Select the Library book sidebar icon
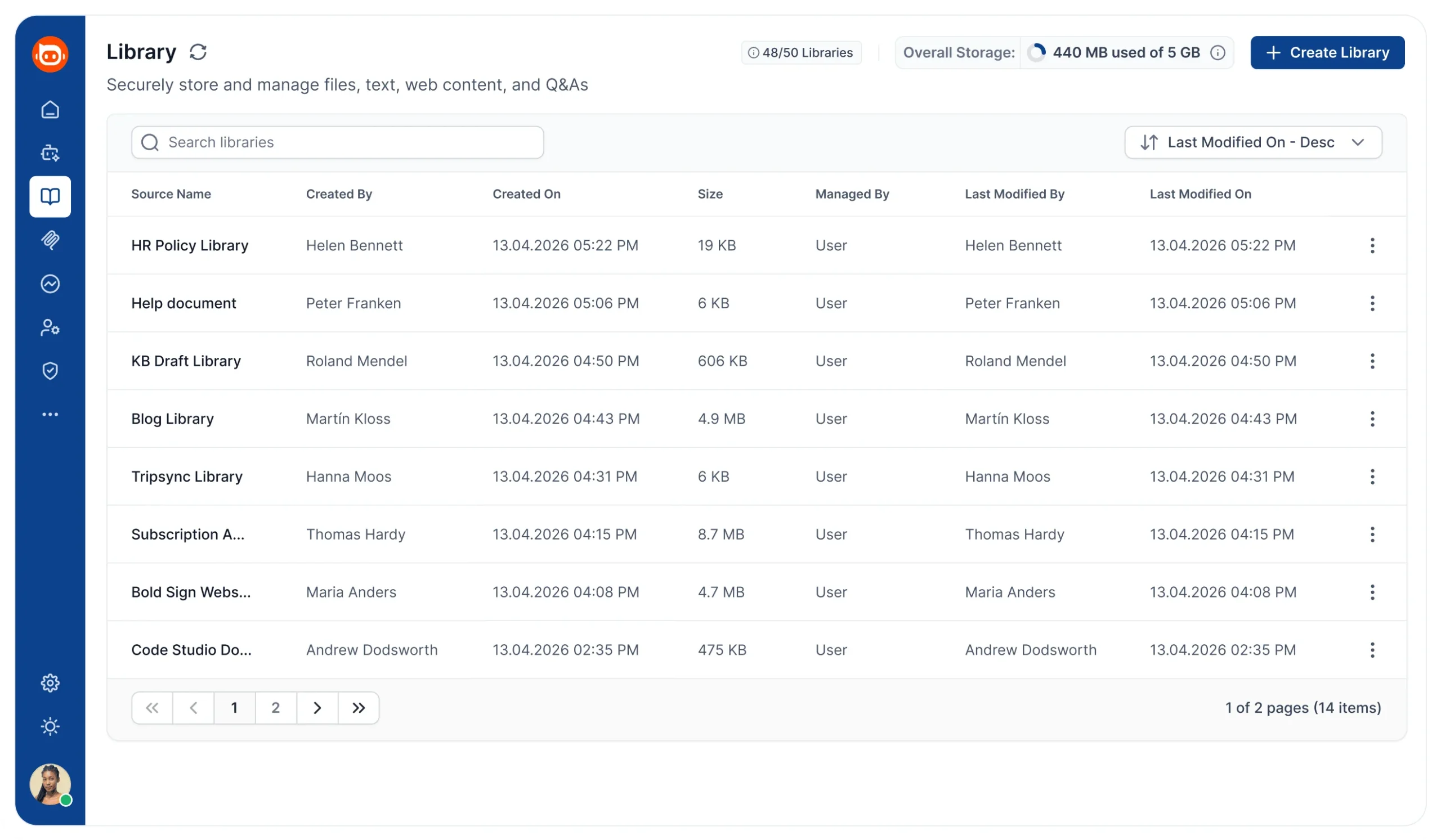Viewport: 1441px width, 840px height. (50, 196)
